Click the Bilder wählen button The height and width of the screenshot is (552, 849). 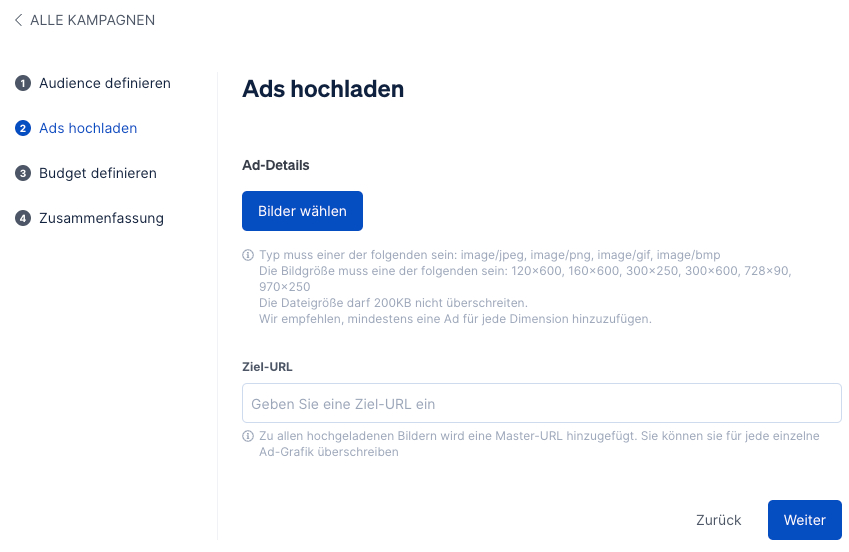pos(302,211)
